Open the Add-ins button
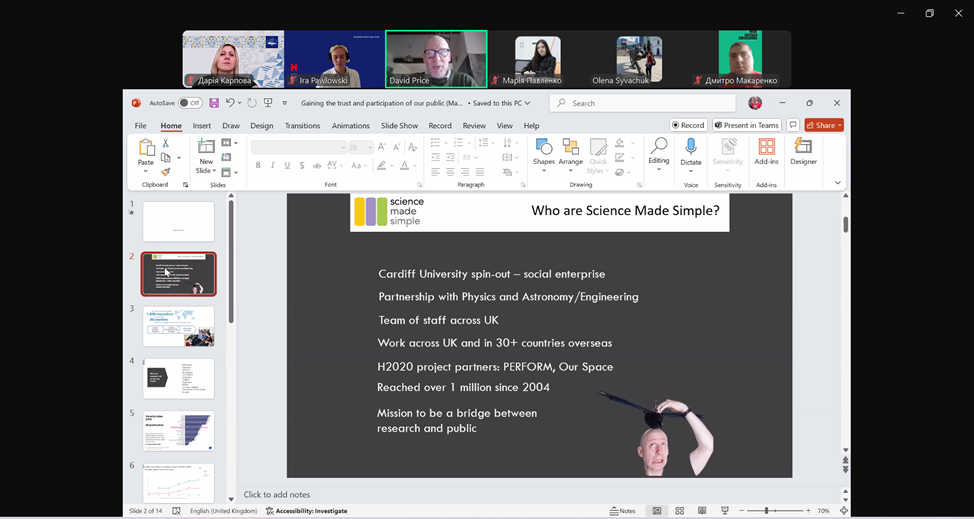 pos(767,152)
